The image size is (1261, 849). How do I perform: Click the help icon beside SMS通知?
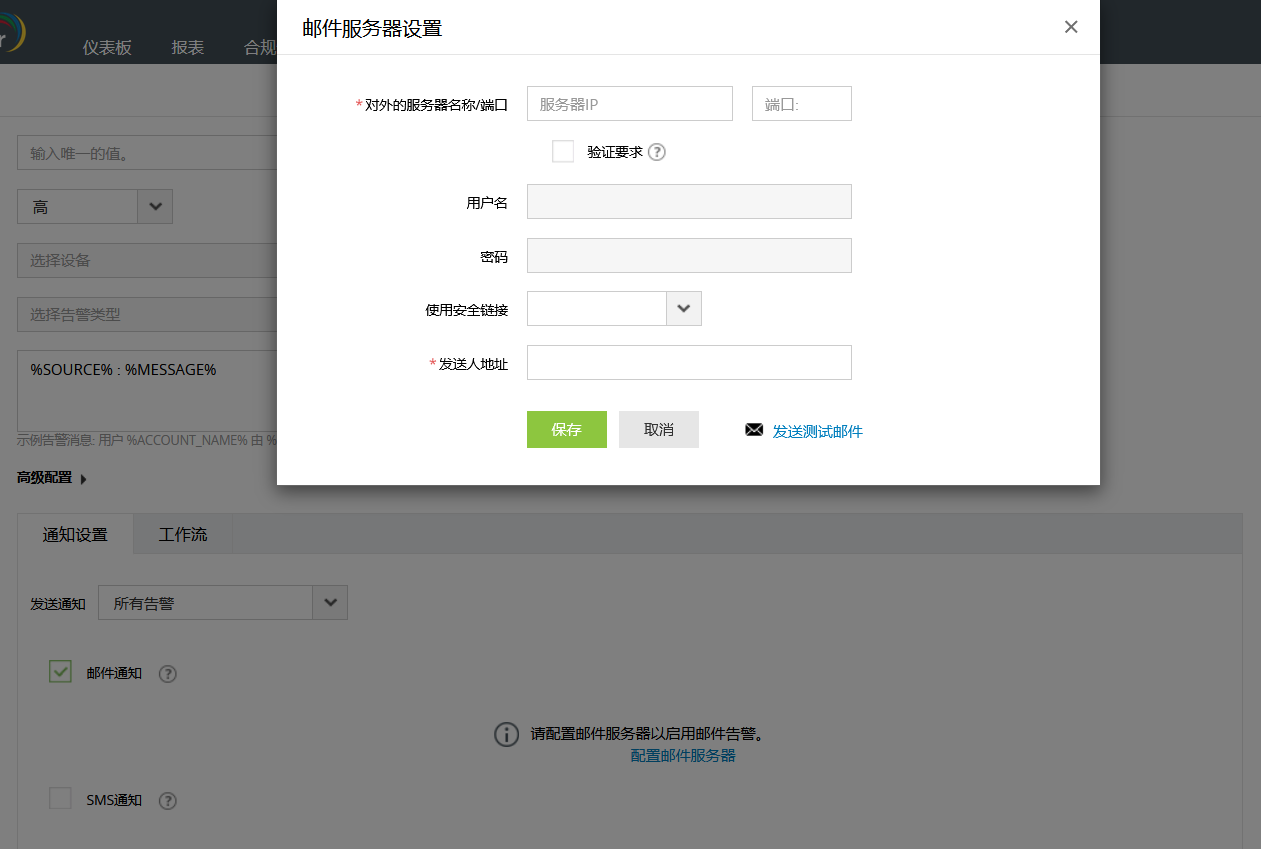point(167,800)
